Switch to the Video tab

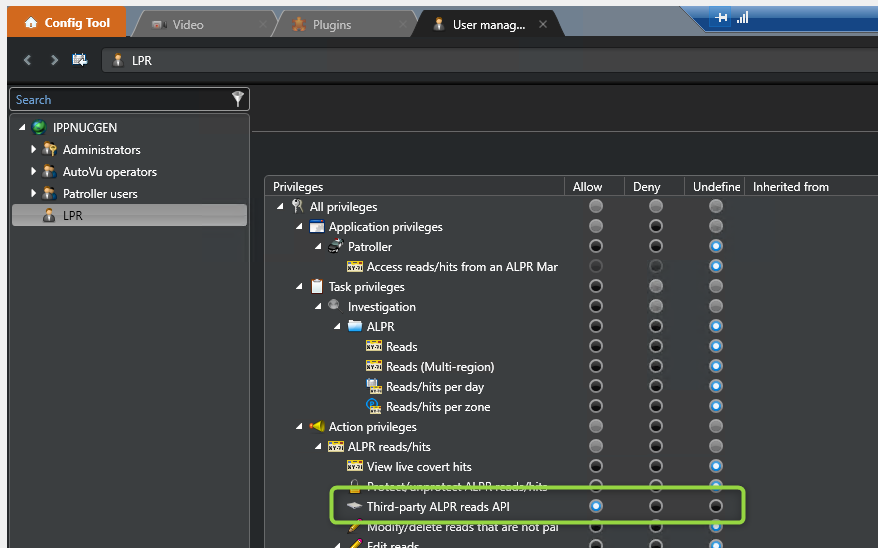coord(187,24)
